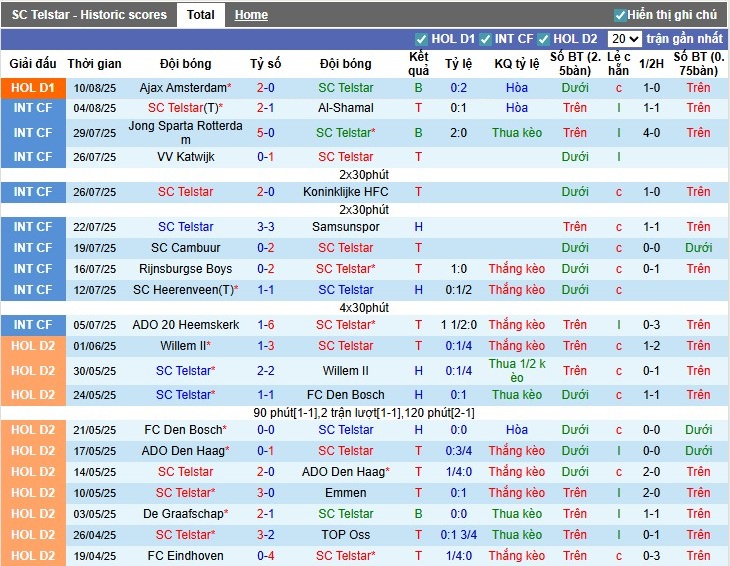Open the Koninklijke HFC team link

click(x=345, y=192)
